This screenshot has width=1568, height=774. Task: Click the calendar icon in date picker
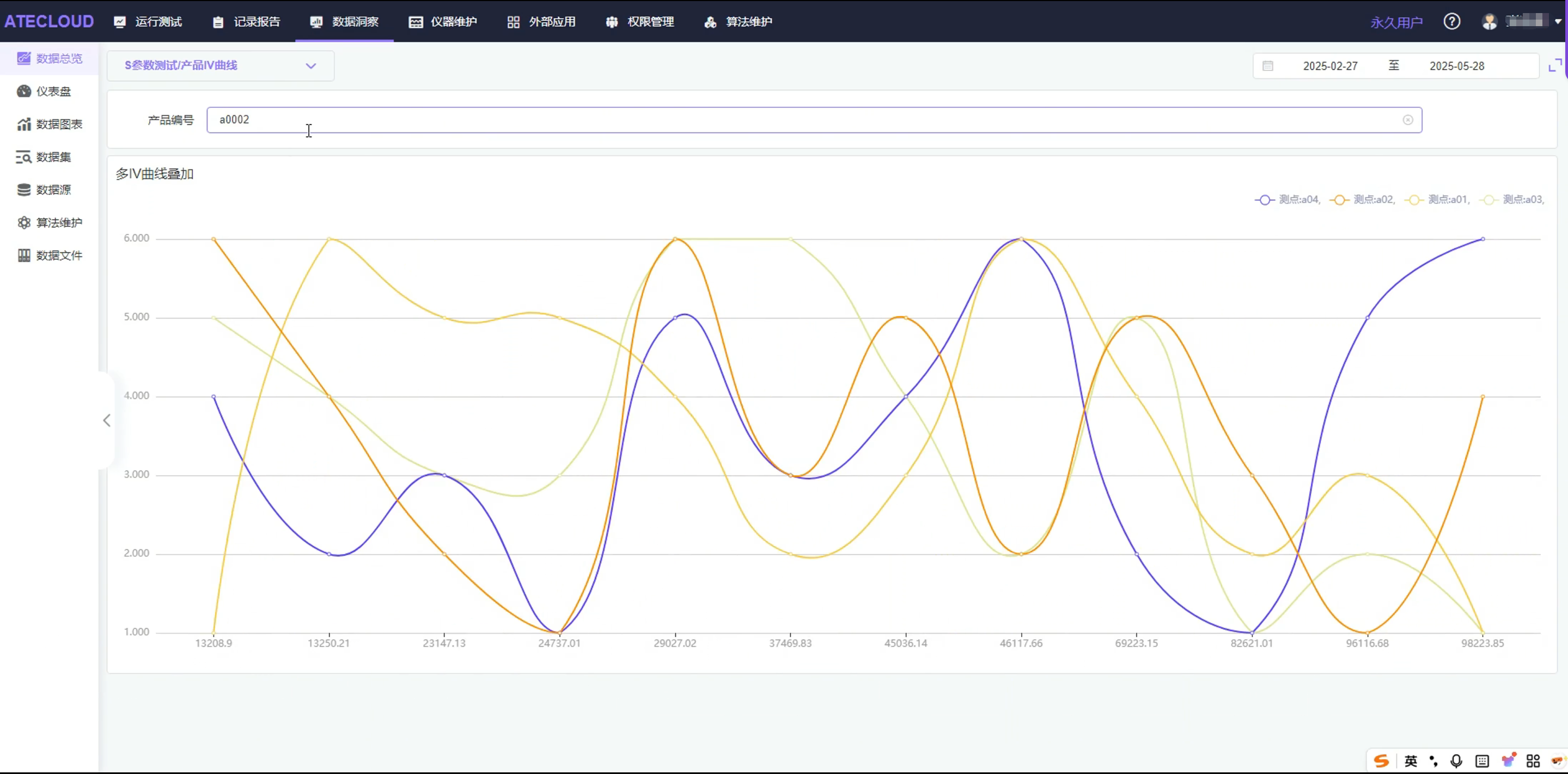[1267, 66]
